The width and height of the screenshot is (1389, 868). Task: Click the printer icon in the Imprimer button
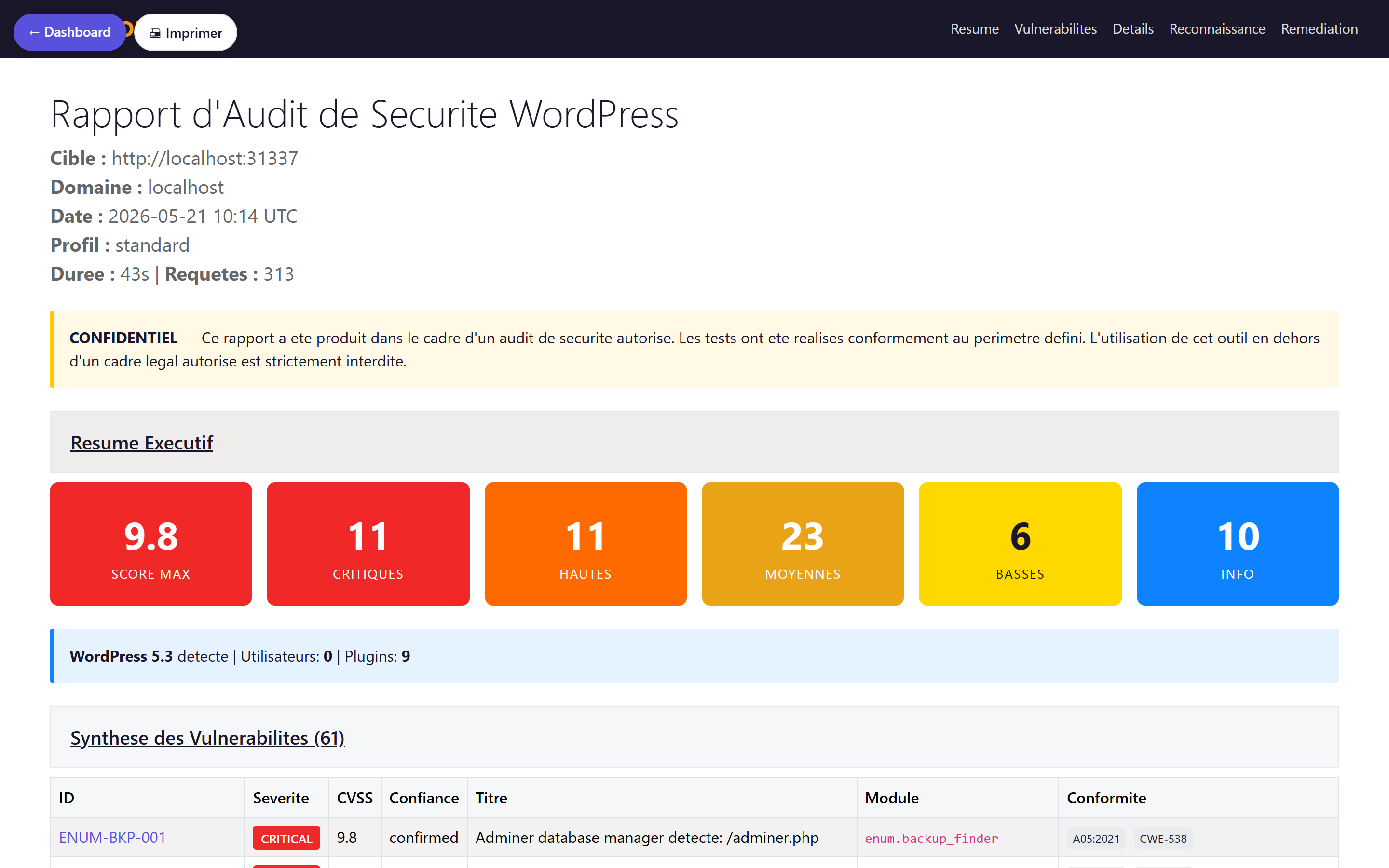pyautogui.click(x=155, y=33)
